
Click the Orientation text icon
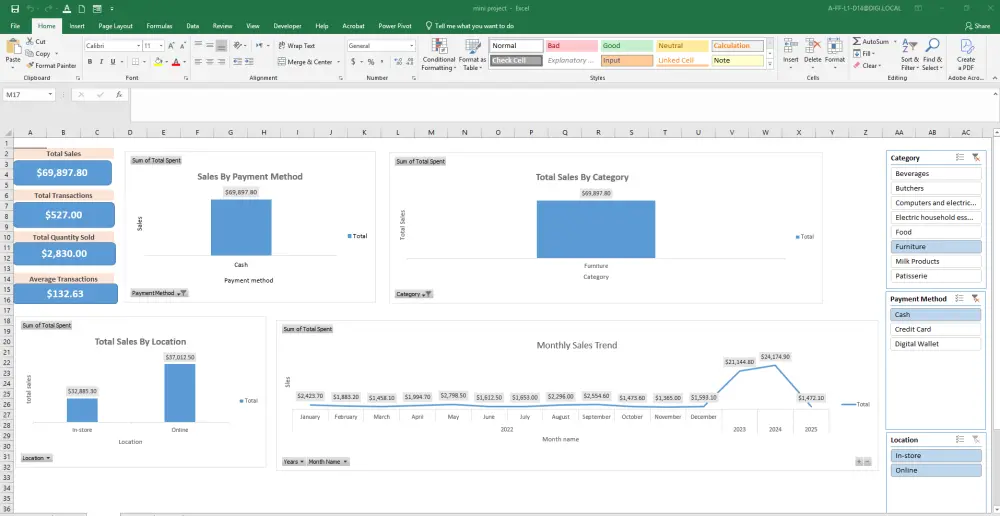click(x=238, y=46)
